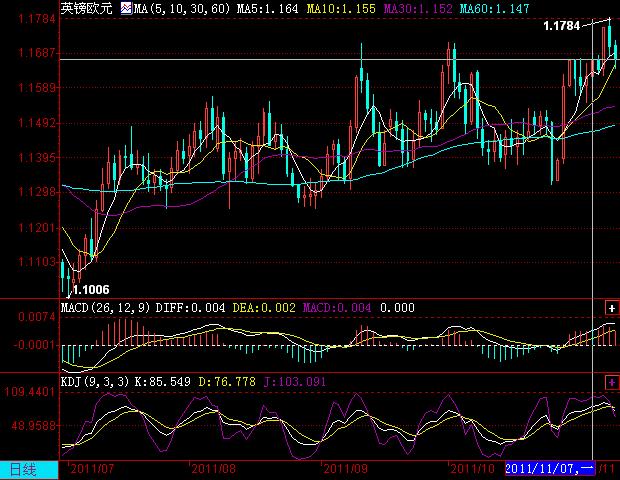
Task: Click the 1.1006 low price annotation
Action: click(x=91, y=290)
